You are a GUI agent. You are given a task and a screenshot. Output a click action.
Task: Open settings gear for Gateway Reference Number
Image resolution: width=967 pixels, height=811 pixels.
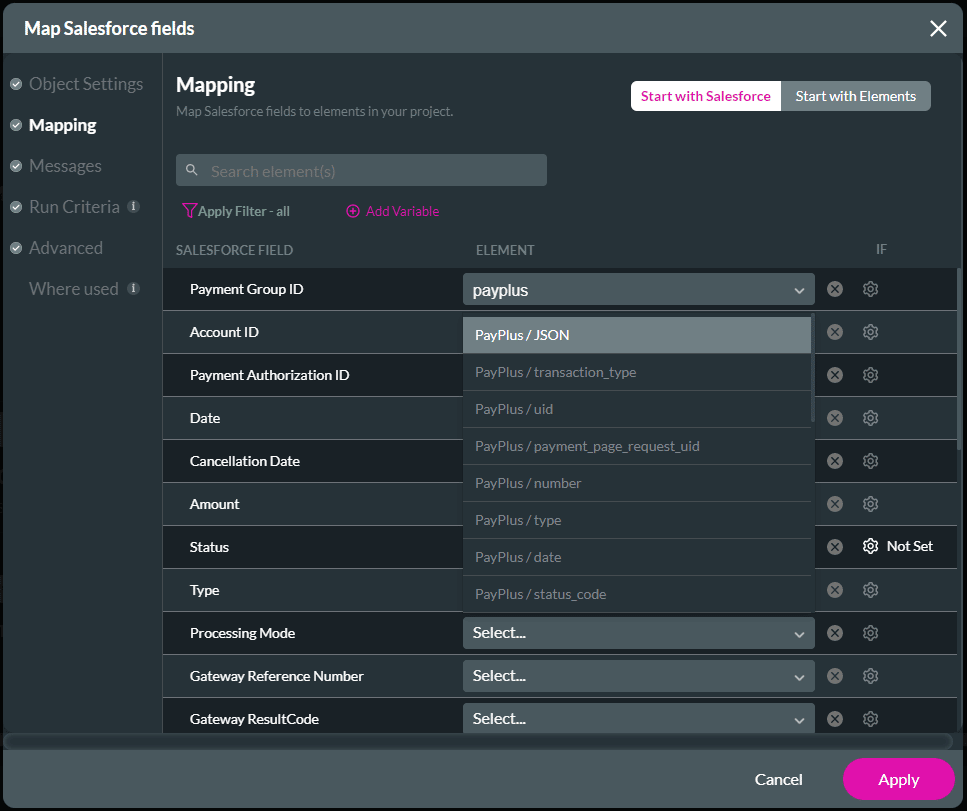click(x=870, y=676)
